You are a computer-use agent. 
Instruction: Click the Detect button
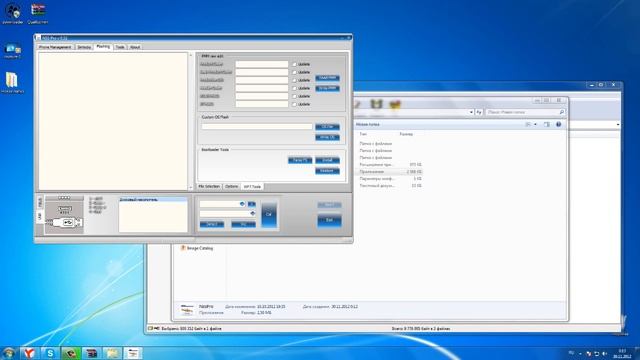click(212, 224)
